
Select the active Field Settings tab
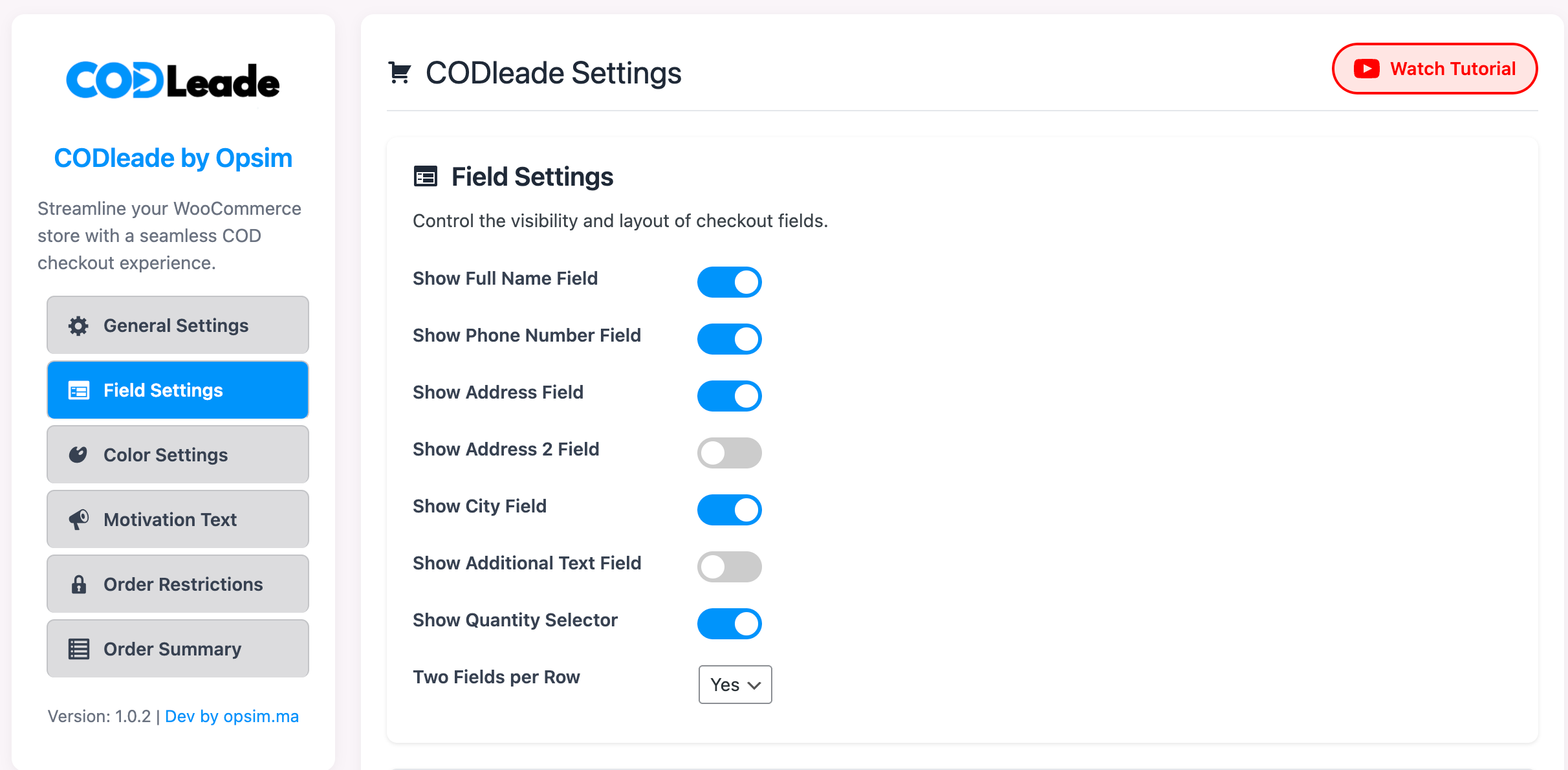178,390
